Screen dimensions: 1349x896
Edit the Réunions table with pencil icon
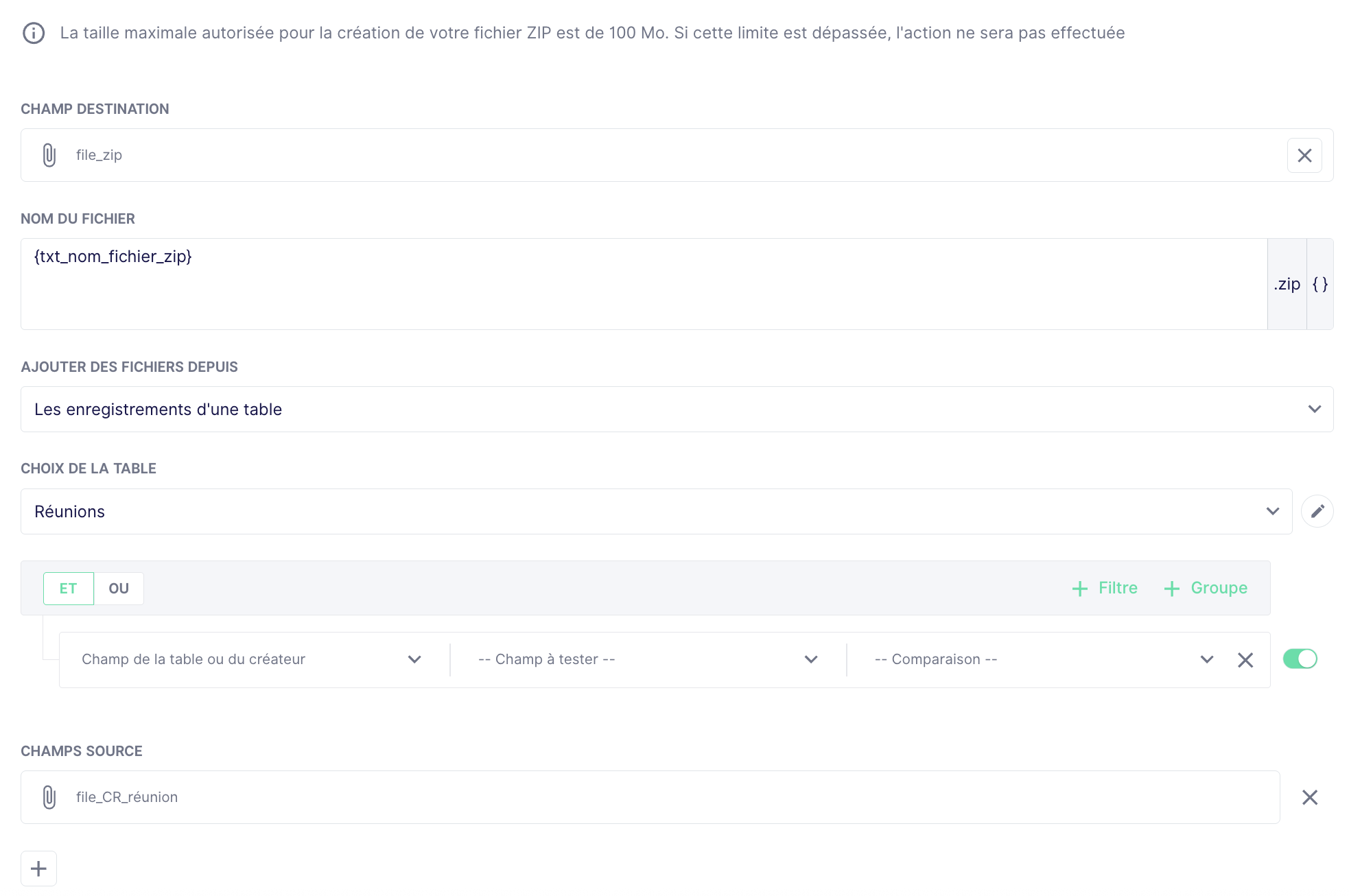1317,511
